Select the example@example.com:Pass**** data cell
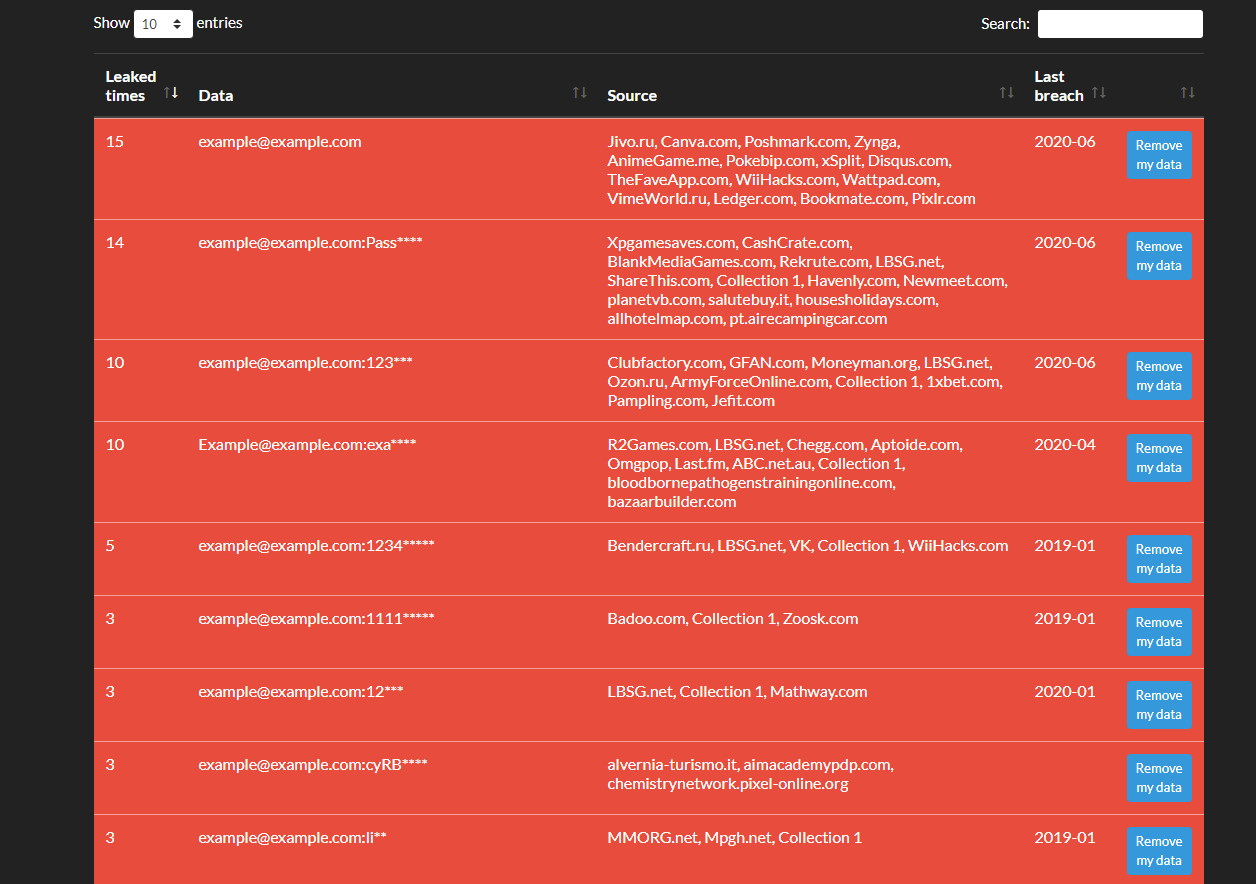Screen dimensions: 1256x884 (x=310, y=242)
